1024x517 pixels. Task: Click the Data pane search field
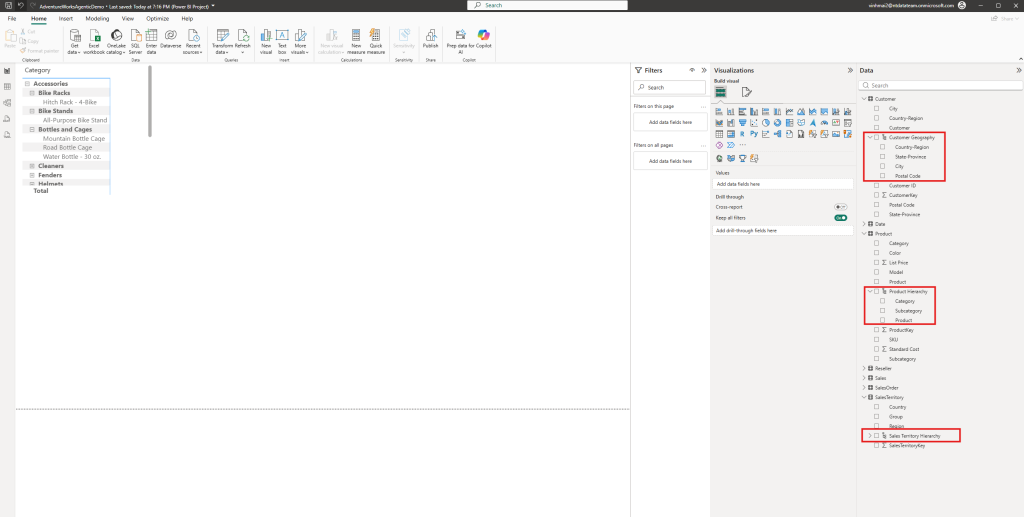pyautogui.click(x=940, y=86)
